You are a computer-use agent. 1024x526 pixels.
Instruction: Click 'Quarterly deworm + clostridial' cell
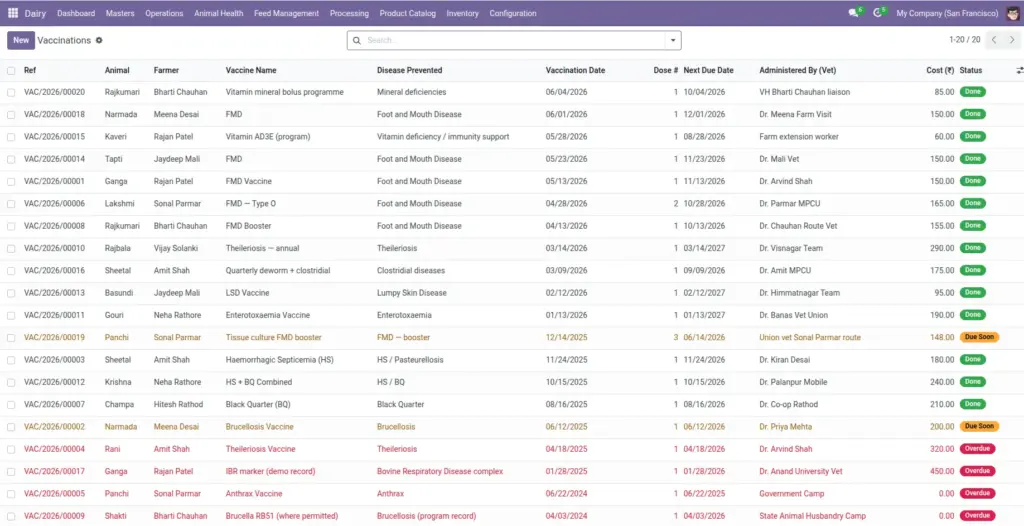[278, 271]
